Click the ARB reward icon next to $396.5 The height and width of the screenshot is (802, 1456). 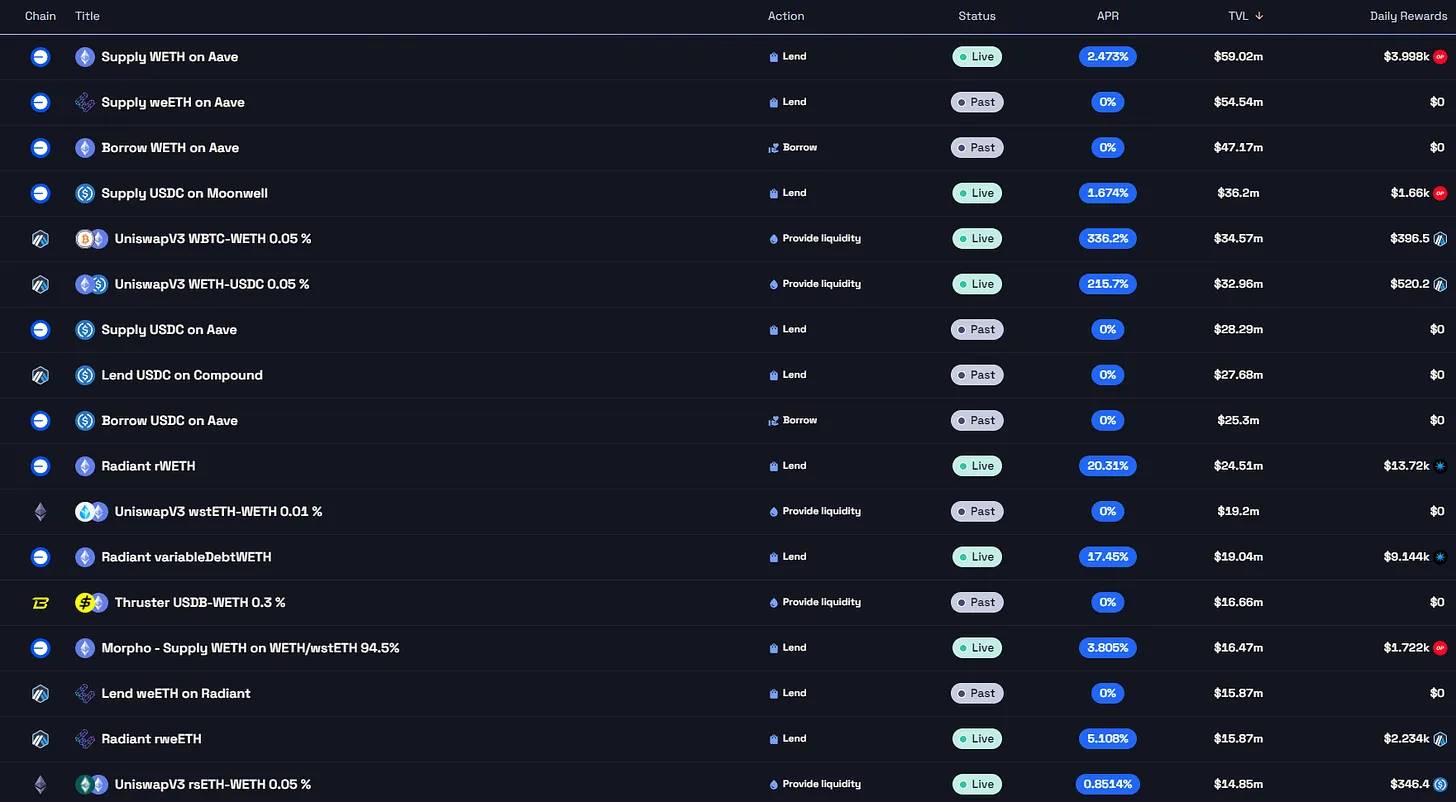click(x=1440, y=239)
